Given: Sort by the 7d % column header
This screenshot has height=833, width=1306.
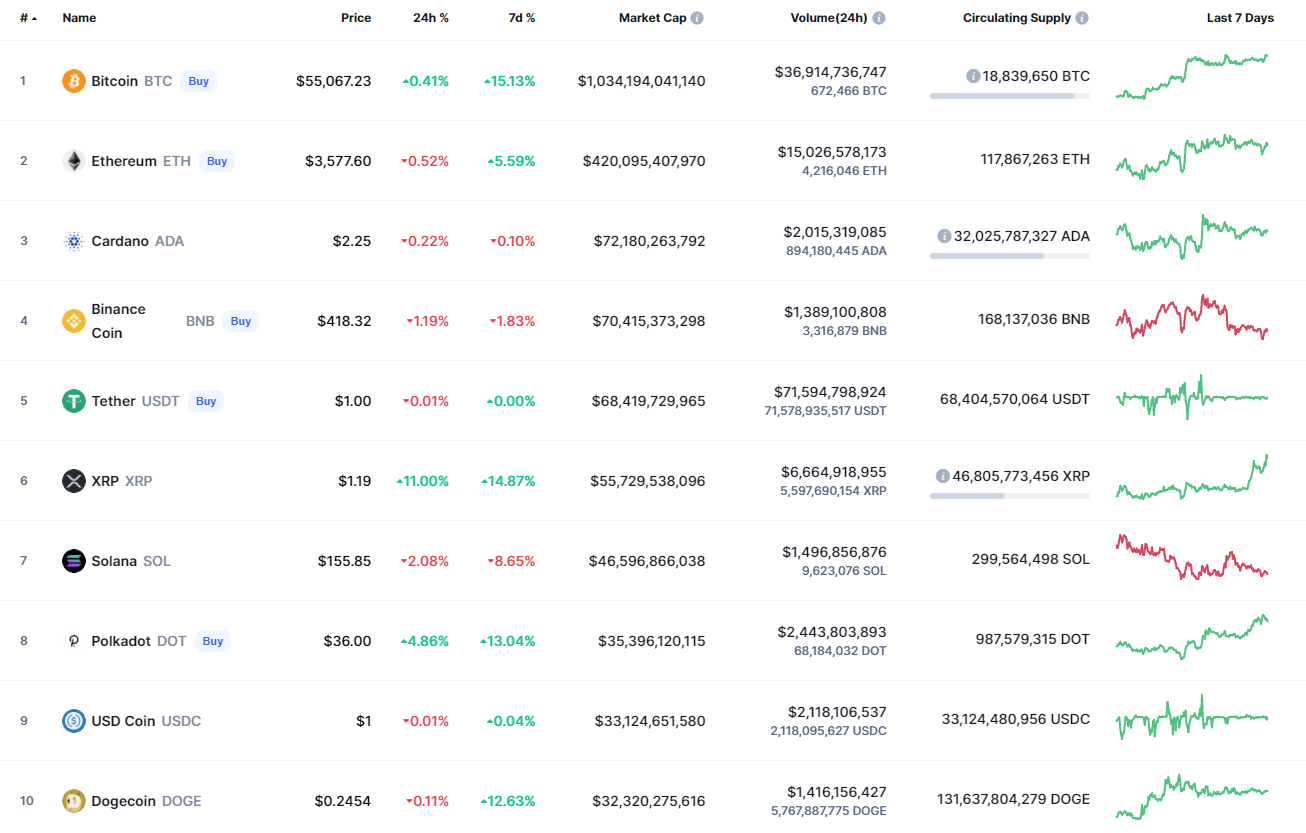Looking at the screenshot, I should pyautogui.click(x=521, y=18).
